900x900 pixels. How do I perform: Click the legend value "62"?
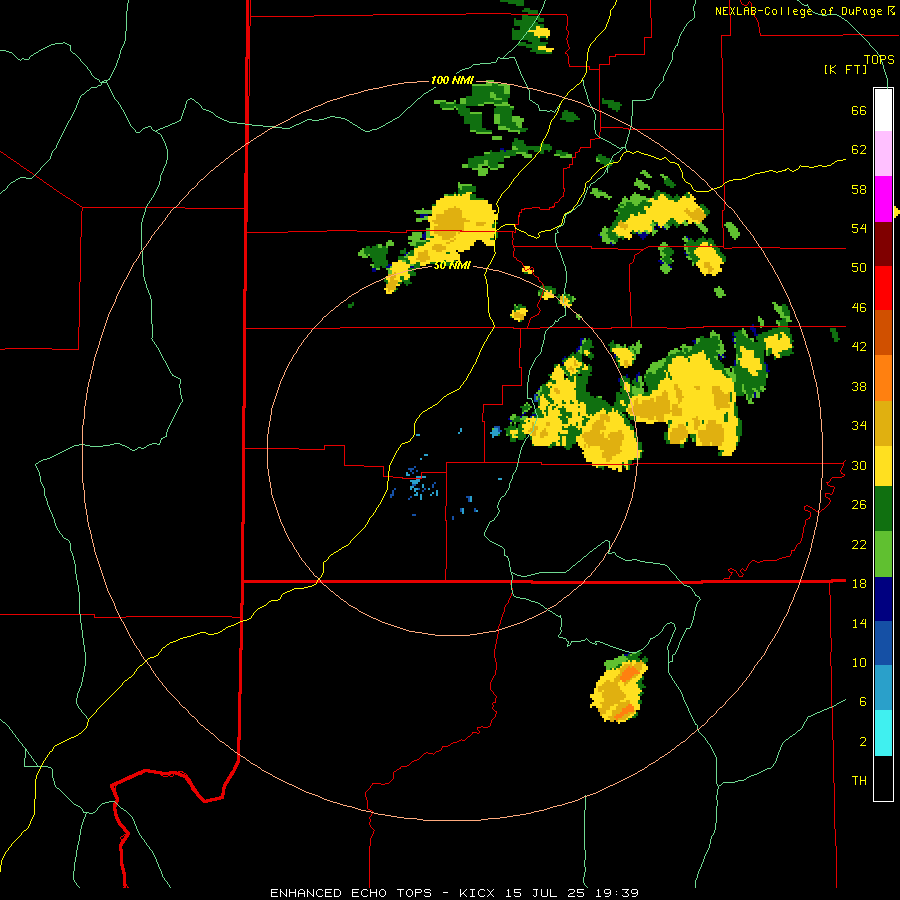coord(859,150)
